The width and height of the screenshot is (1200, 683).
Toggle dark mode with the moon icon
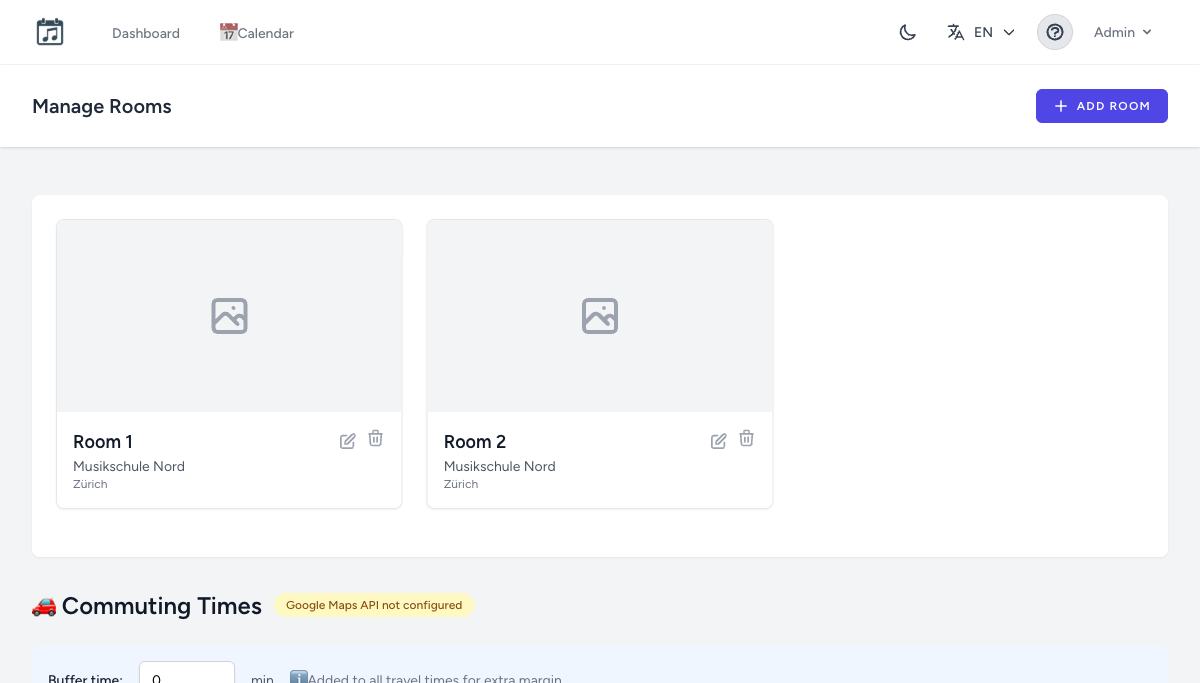[908, 32]
